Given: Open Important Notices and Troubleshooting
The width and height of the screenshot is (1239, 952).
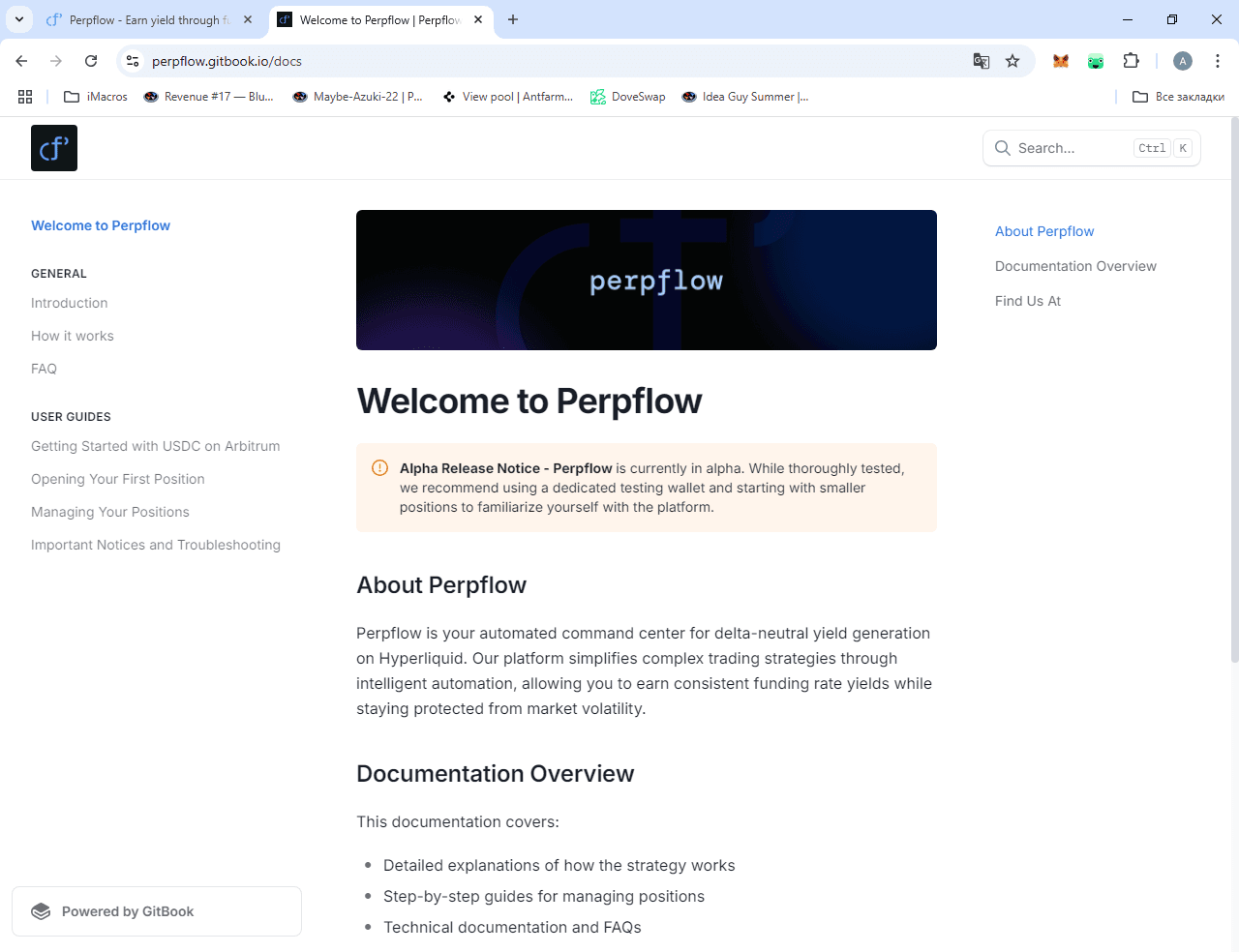Looking at the screenshot, I should coord(156,545).
